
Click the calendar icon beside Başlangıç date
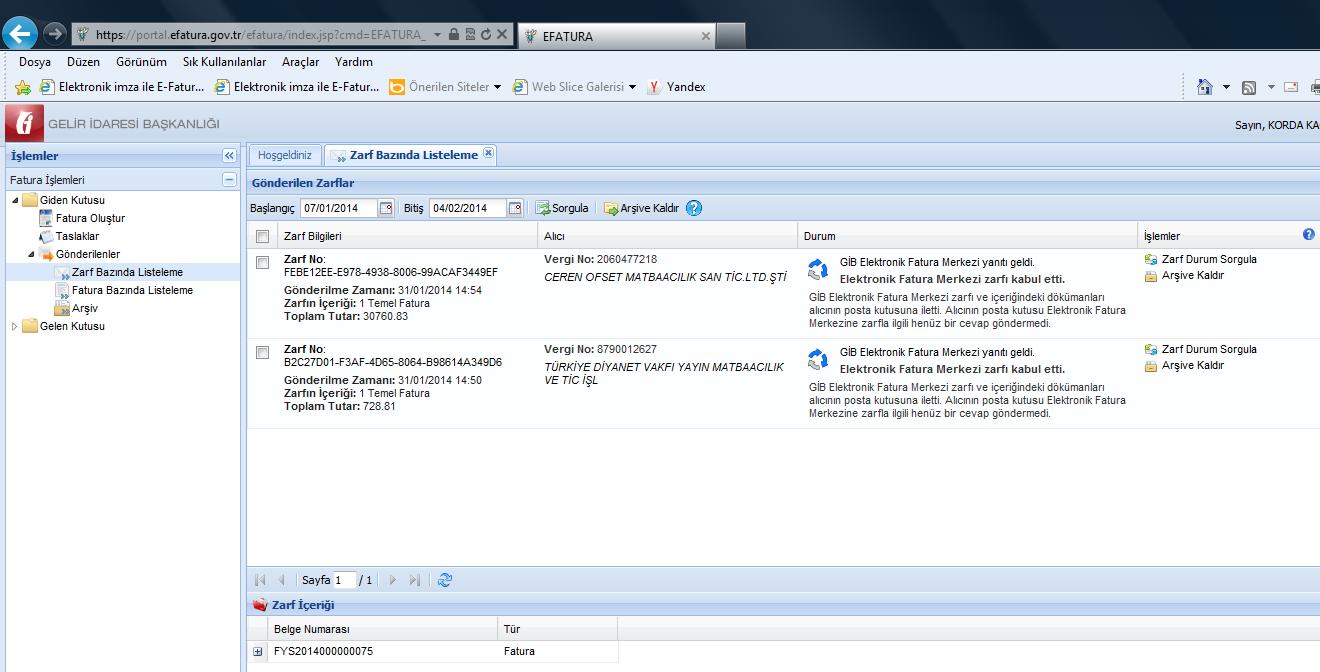click(386, 208)
